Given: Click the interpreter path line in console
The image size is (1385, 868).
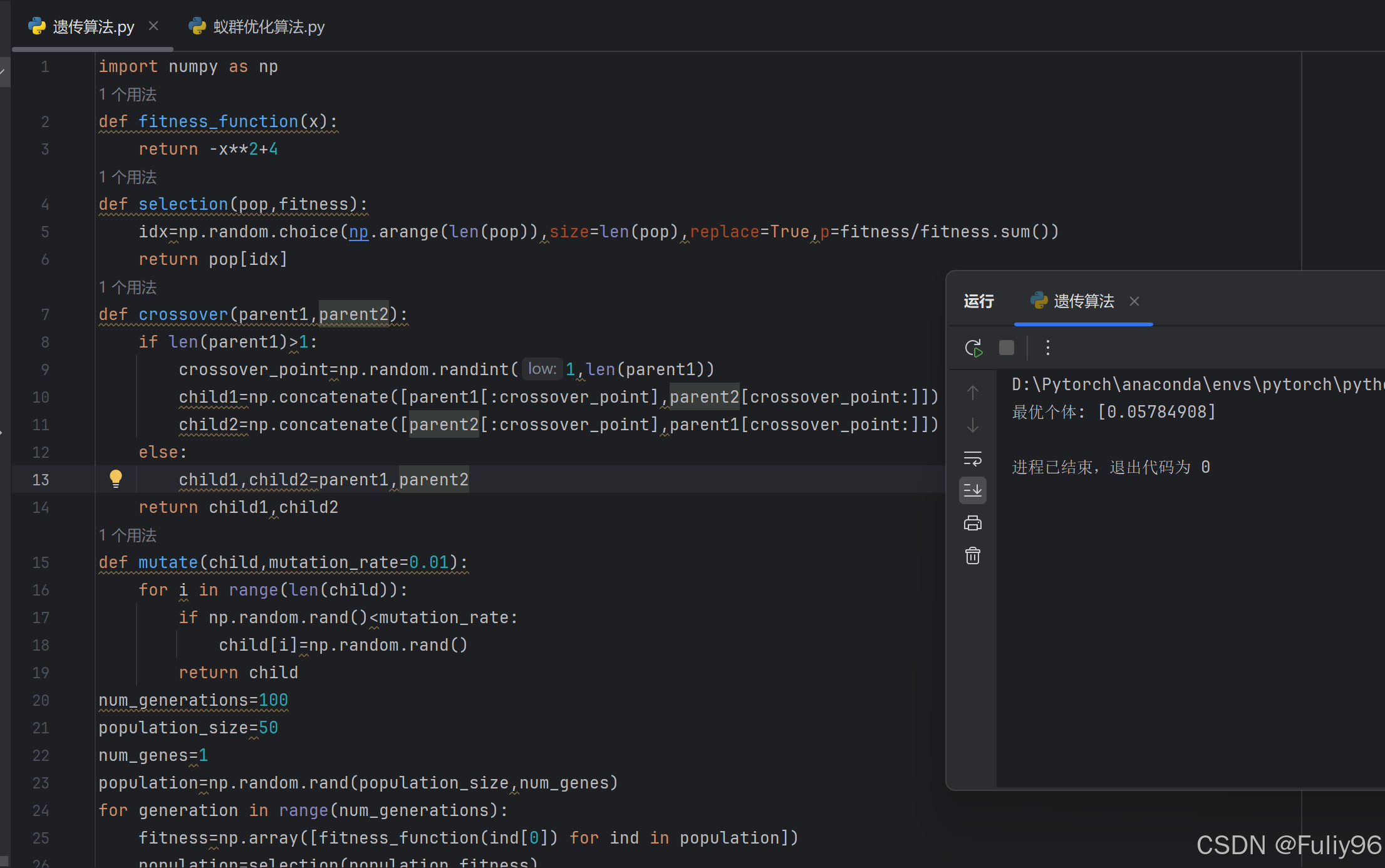Looking at the screenshot, I should (x=1198, y=385).
